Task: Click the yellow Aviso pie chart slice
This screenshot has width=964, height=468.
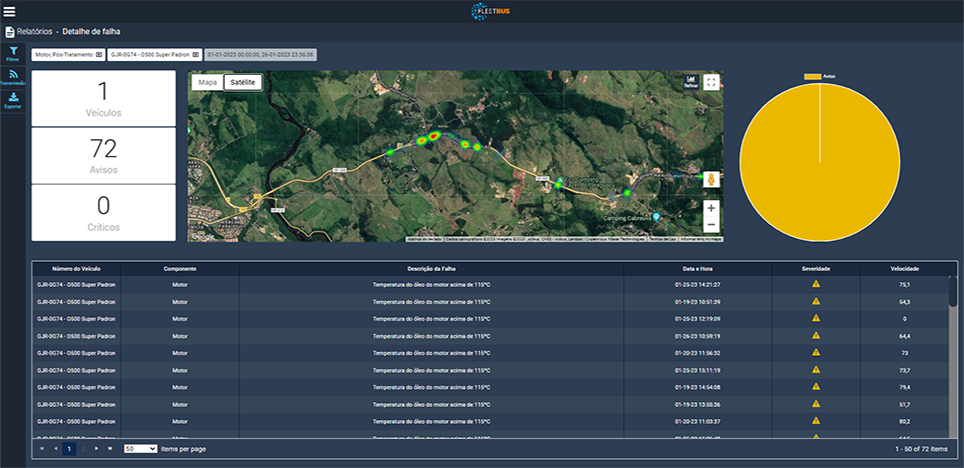Action: tap(820, 165)
